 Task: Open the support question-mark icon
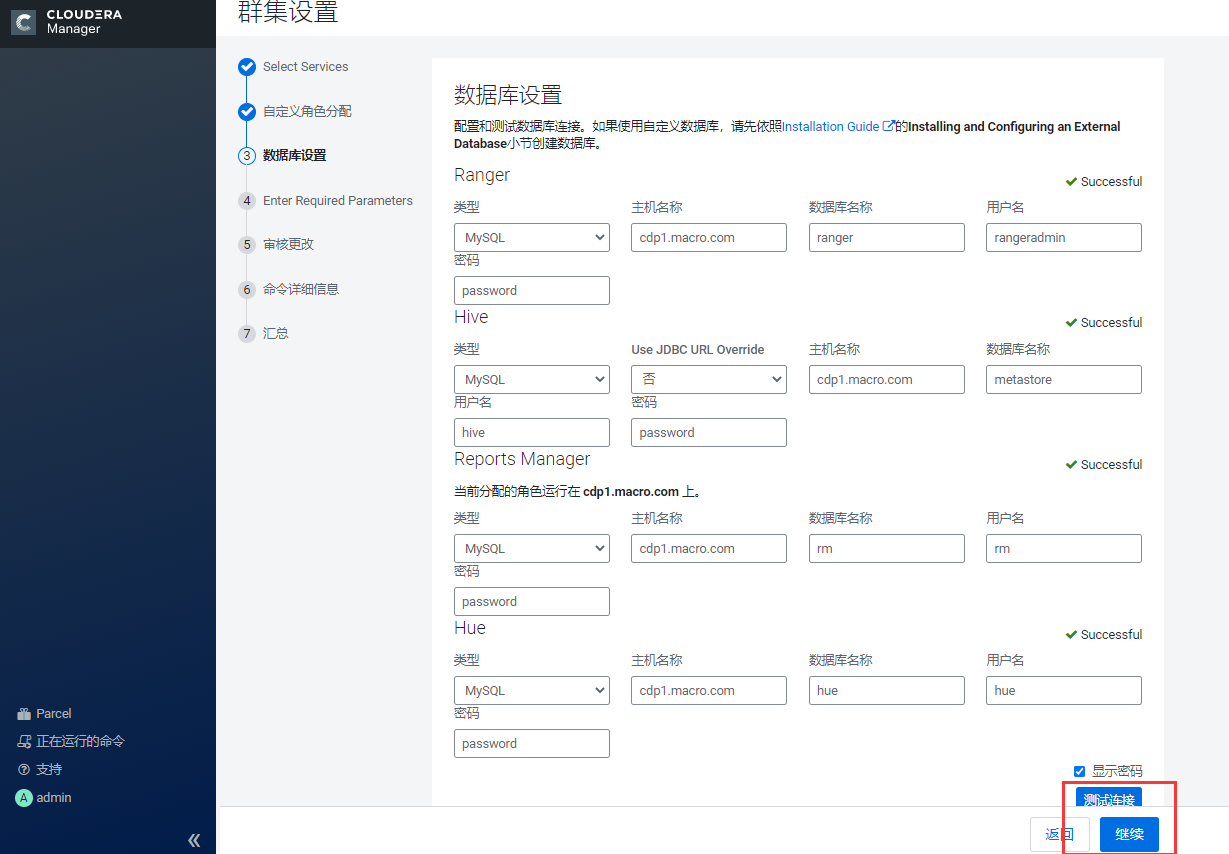tap(24, 770)
